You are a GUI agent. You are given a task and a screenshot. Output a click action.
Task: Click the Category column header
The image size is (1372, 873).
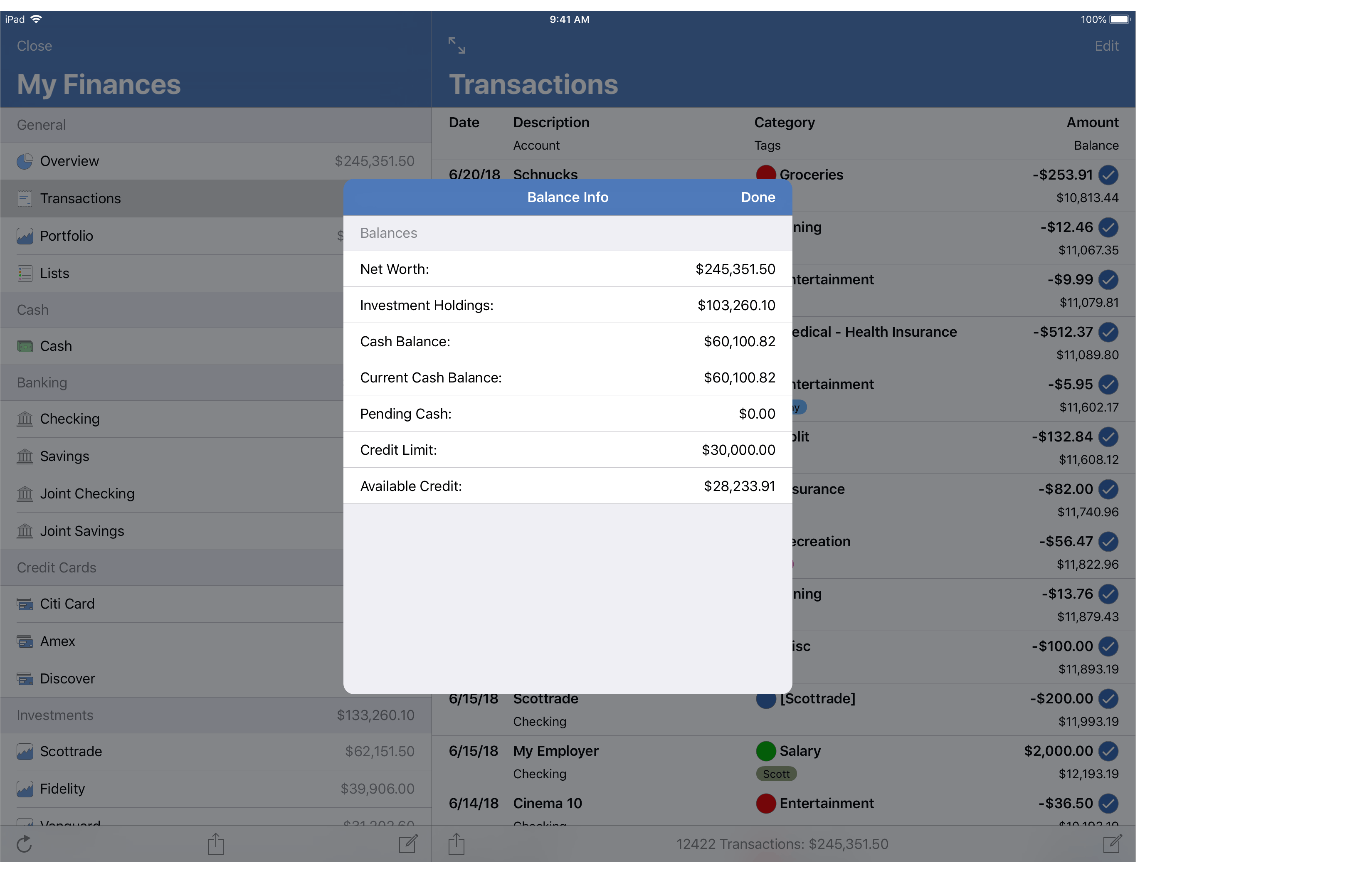click(x=784, y=123)
